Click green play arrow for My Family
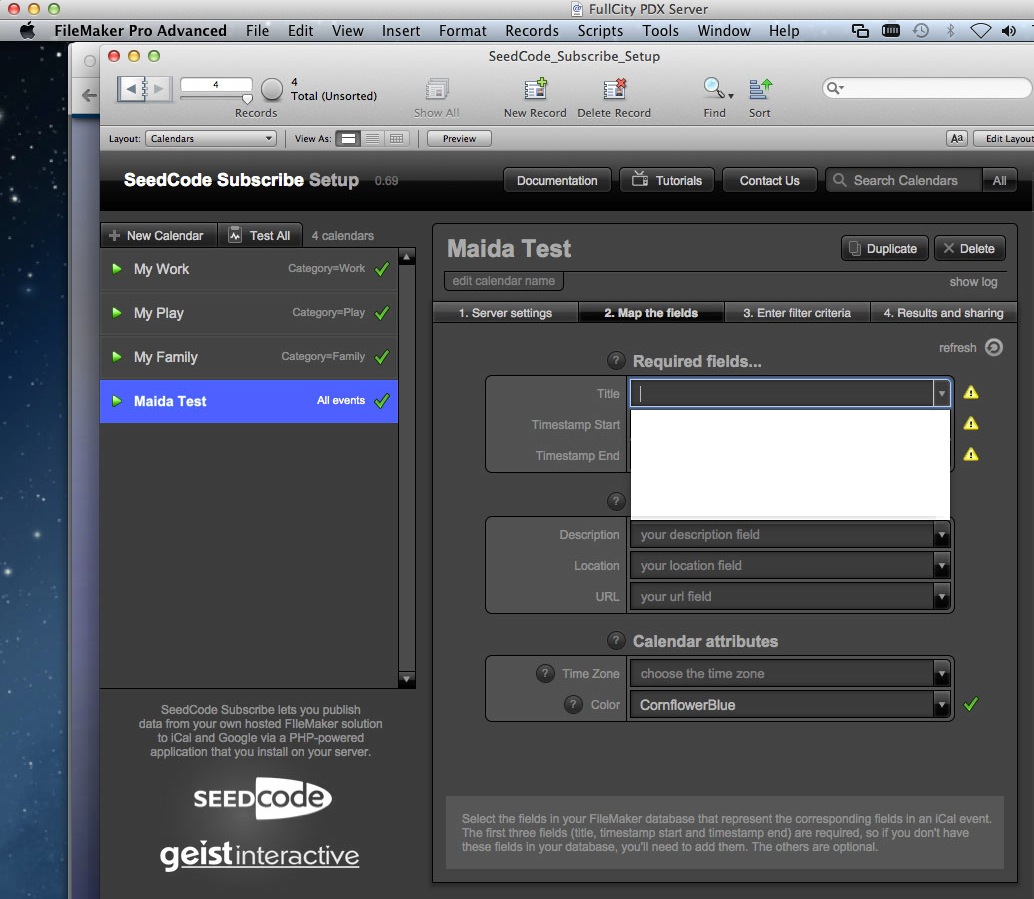Viewport: 1034px width, 899px height. [117, 357]
